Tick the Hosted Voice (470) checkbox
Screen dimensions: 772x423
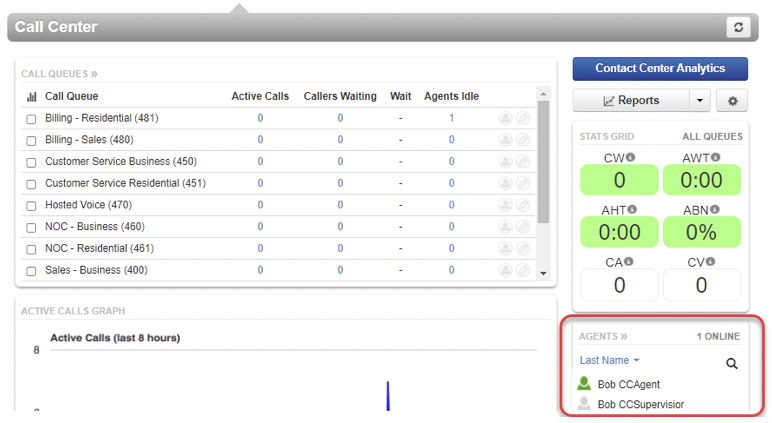tap(32, 206)
